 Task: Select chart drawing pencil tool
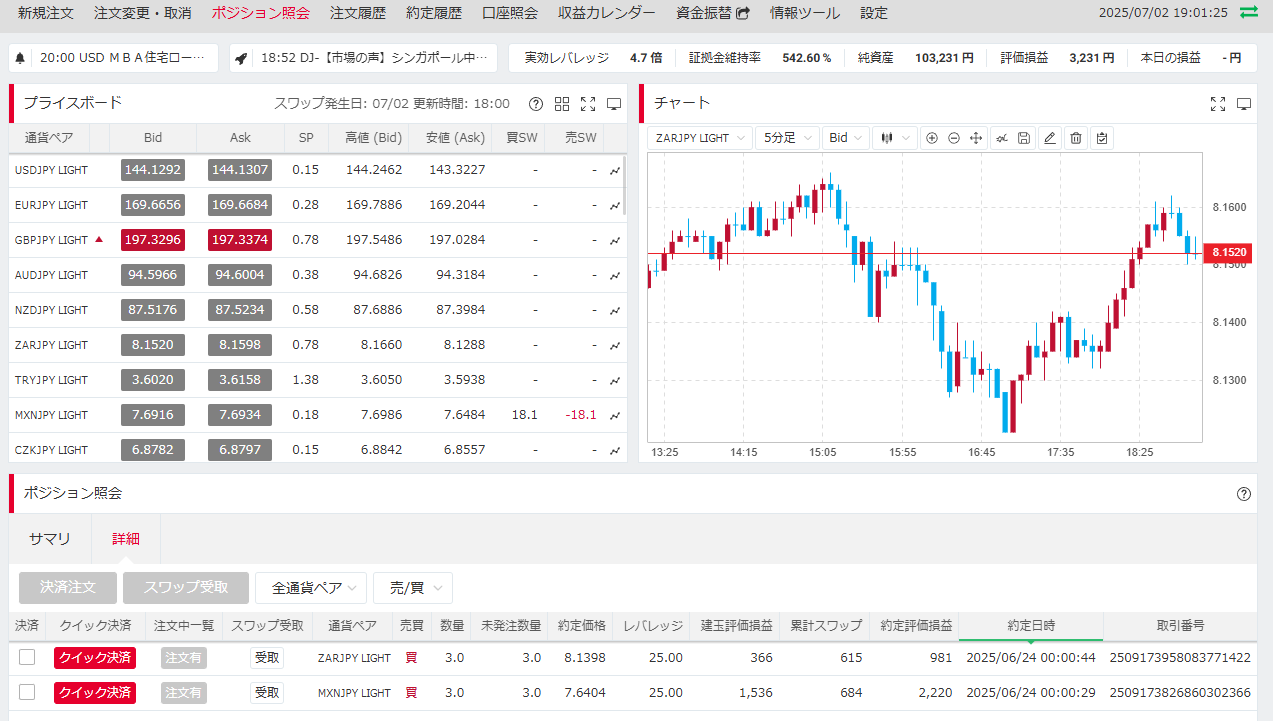[x=1050, y=138]
